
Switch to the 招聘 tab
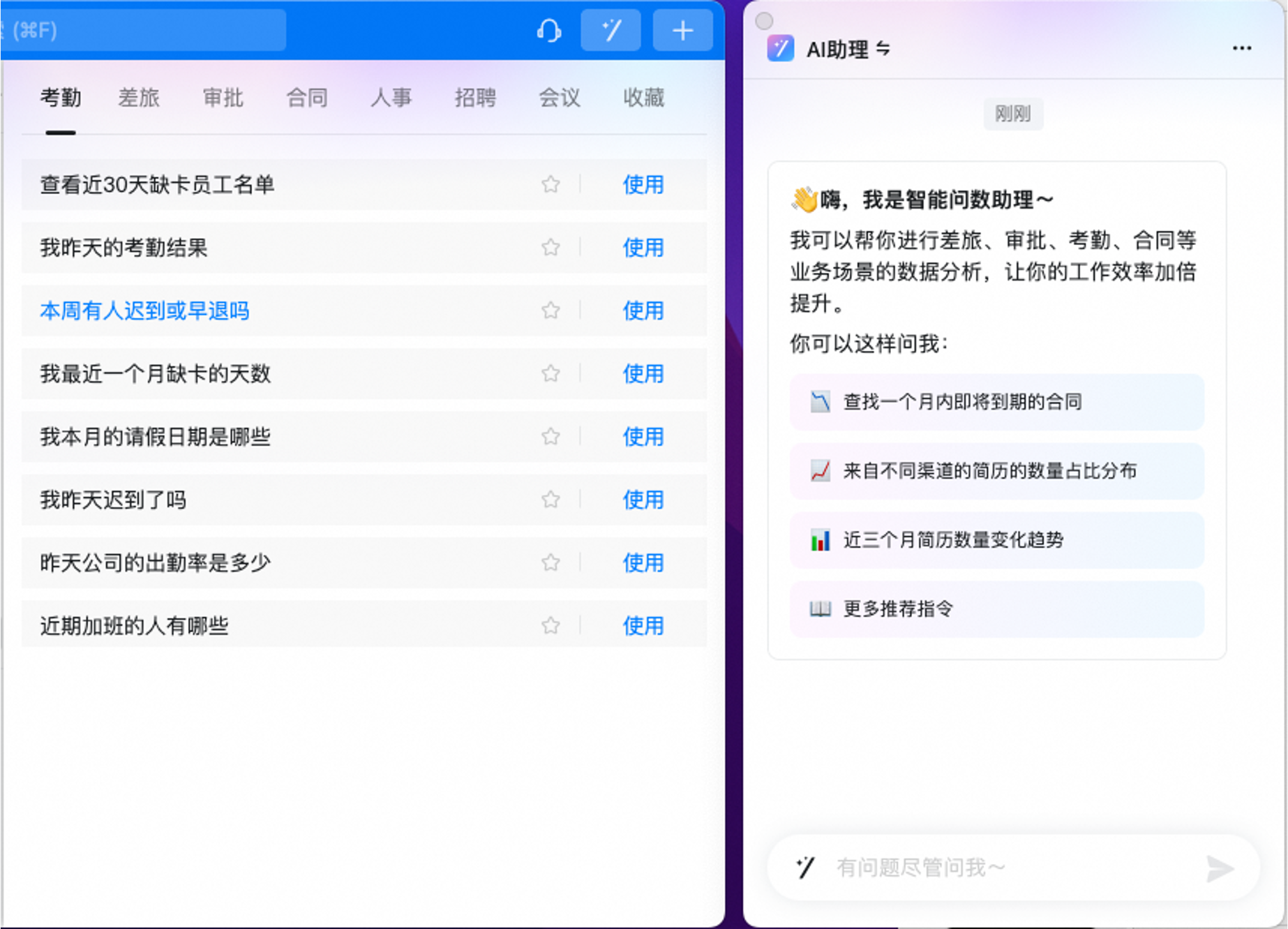[476, 98]
